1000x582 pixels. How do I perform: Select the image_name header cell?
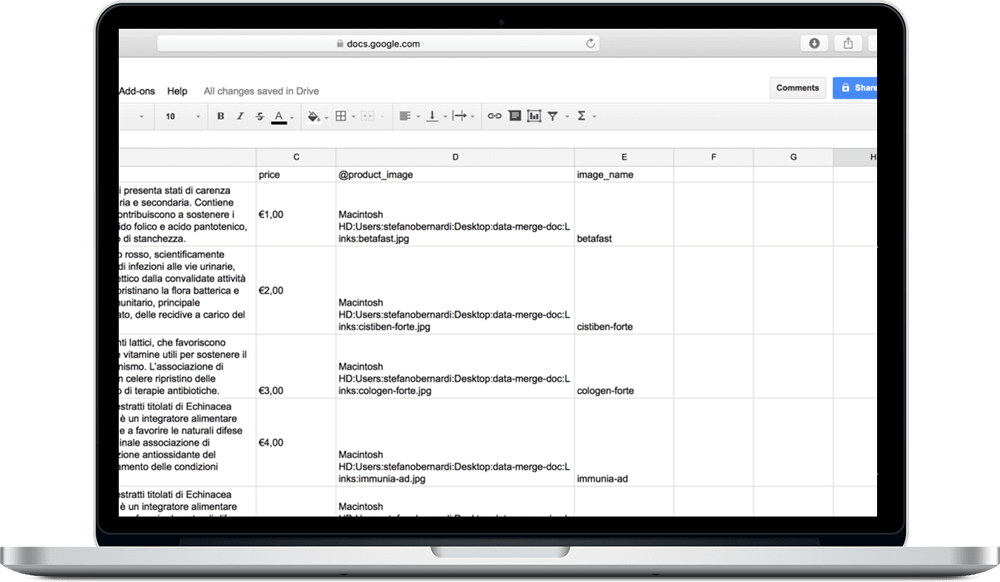tap(624, 175)
